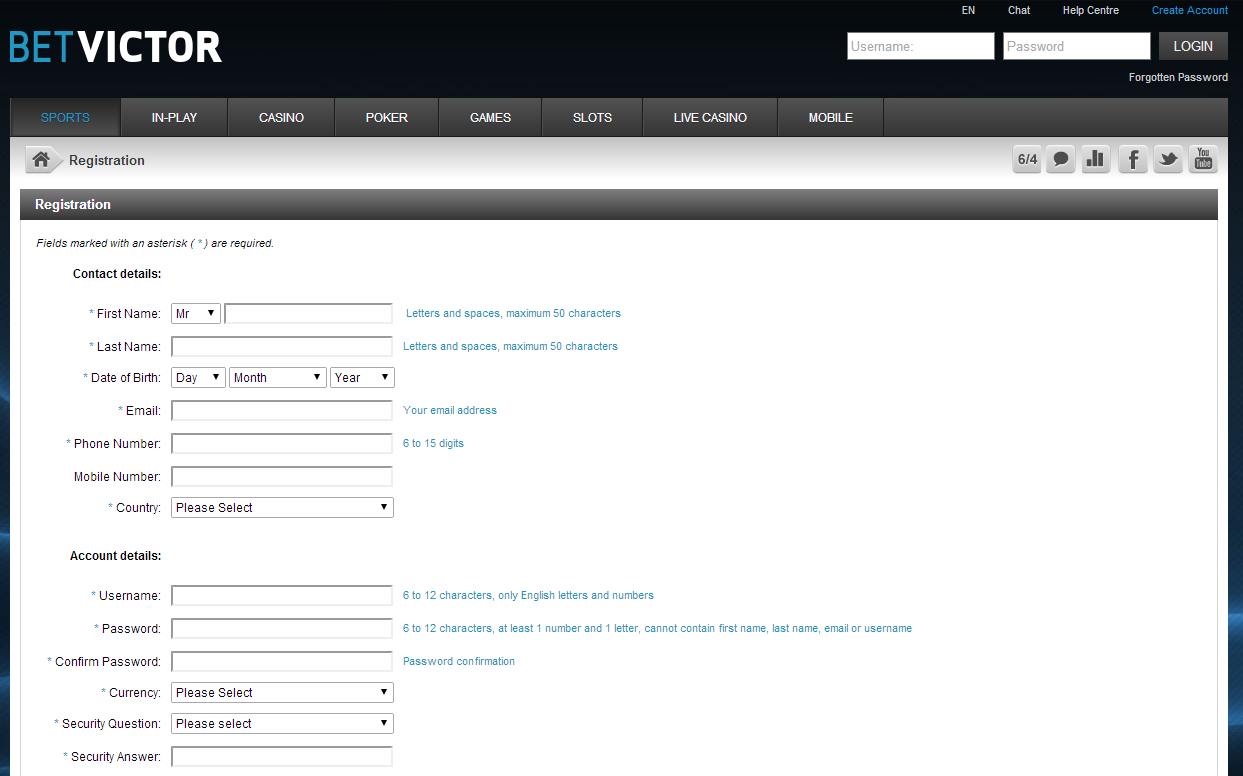The height and width of the screenshot is (776, 1243).
Task: Go to the Casino tab
Action: click(x=281, y=118)
